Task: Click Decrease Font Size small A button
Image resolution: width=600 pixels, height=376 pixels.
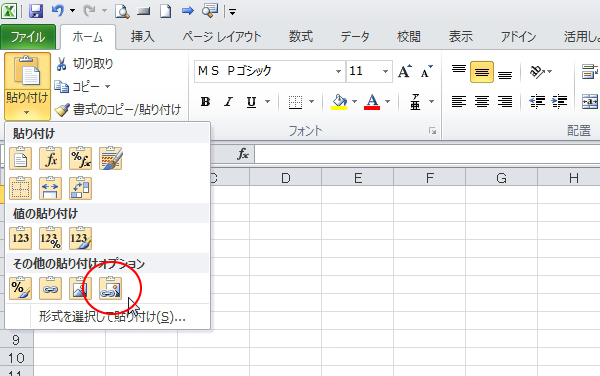Action: pos(426,72)
